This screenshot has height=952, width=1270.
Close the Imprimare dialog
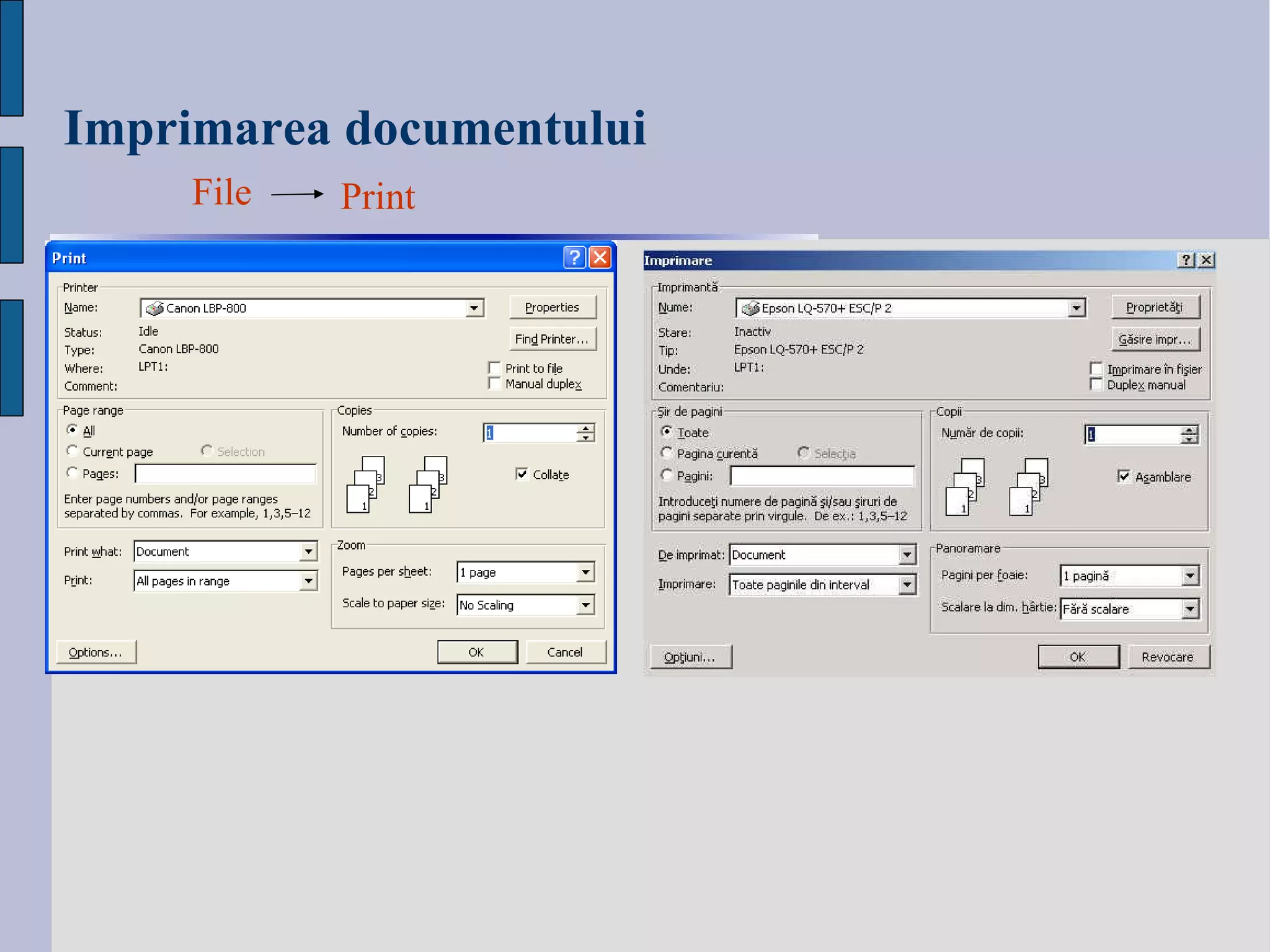point(1206,260)
